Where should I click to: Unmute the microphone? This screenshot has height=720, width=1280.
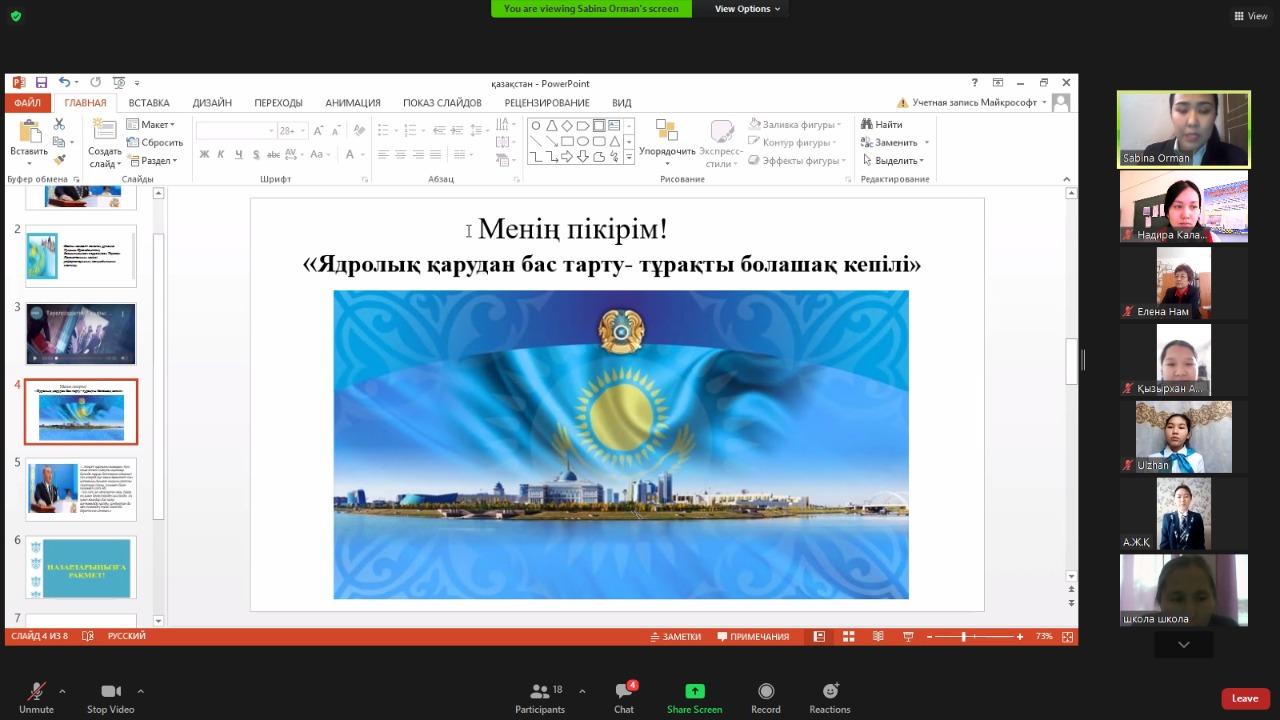pyautogui.click(x=36, y=692)
